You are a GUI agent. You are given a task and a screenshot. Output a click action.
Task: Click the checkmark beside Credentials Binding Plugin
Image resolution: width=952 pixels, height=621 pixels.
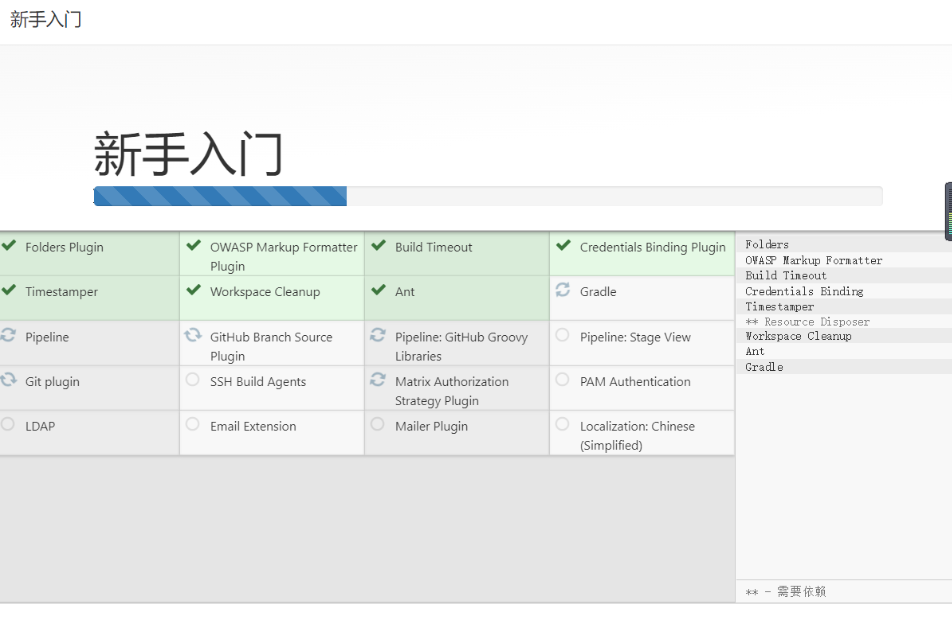click(x=563, y=245)
